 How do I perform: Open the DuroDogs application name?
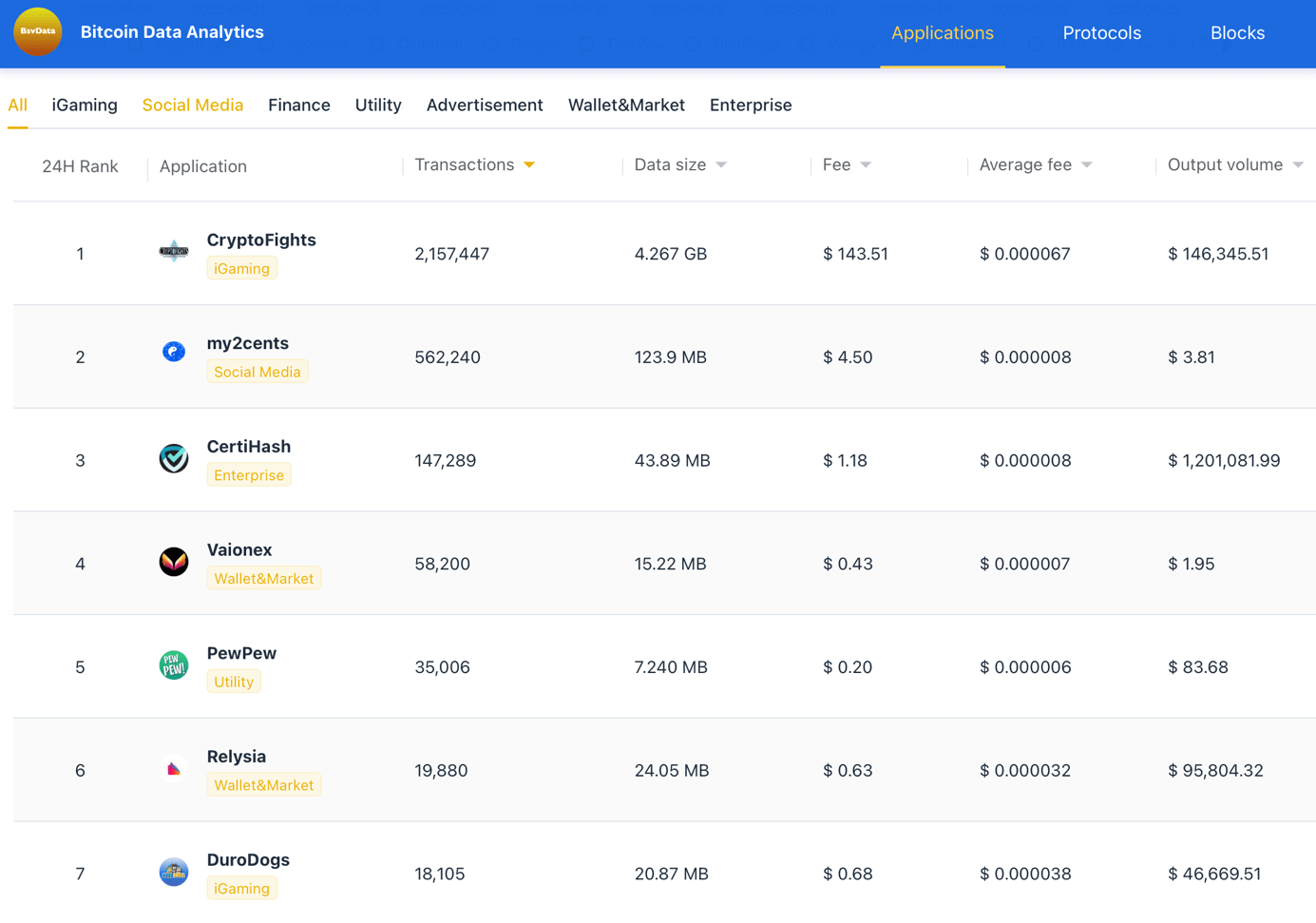tap(248, 860)
